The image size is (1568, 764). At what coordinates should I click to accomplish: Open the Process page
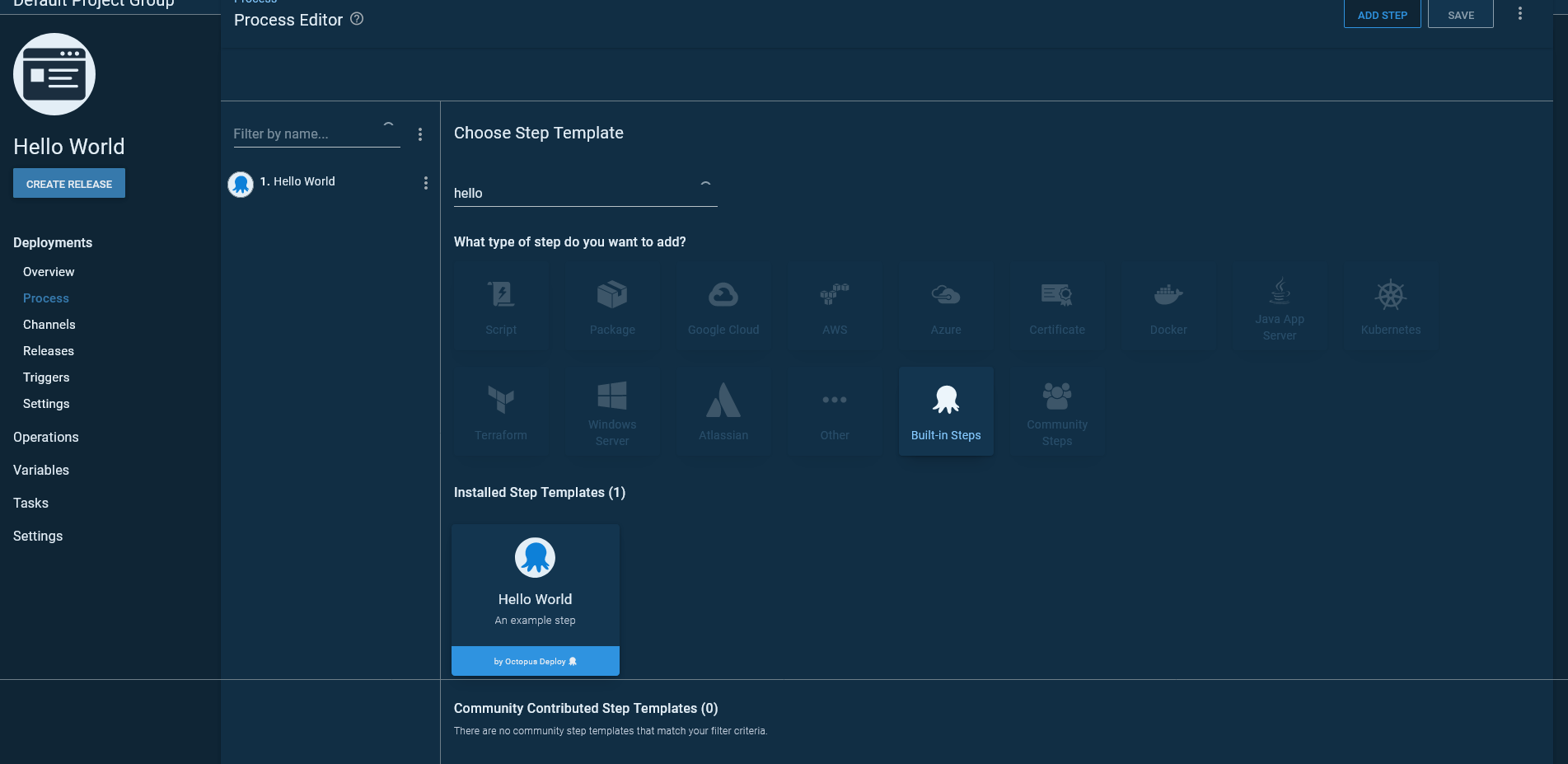click(x=46, y=298)
